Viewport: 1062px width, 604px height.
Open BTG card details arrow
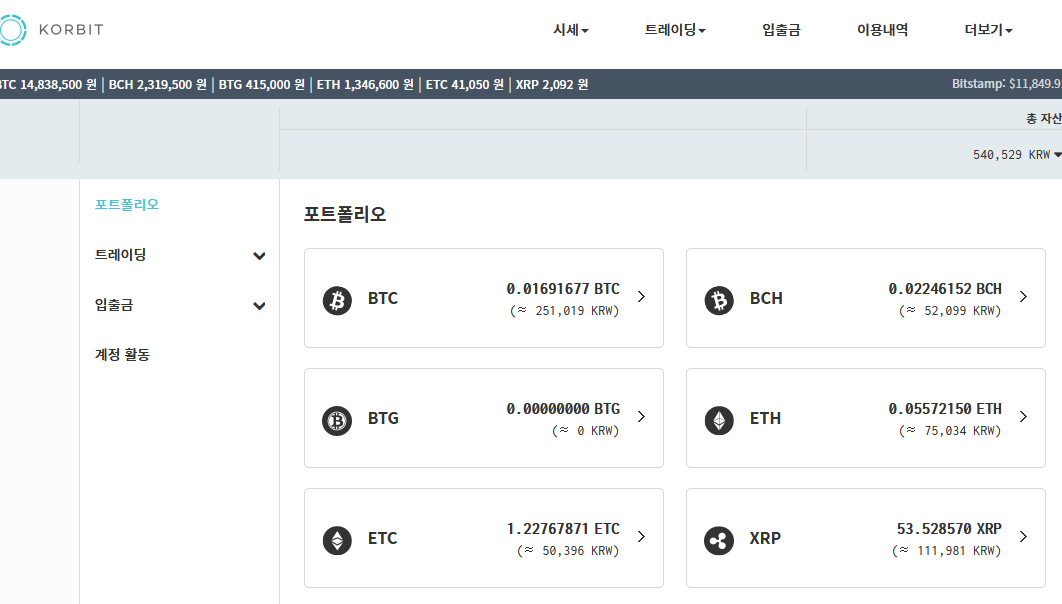[641, 416]
